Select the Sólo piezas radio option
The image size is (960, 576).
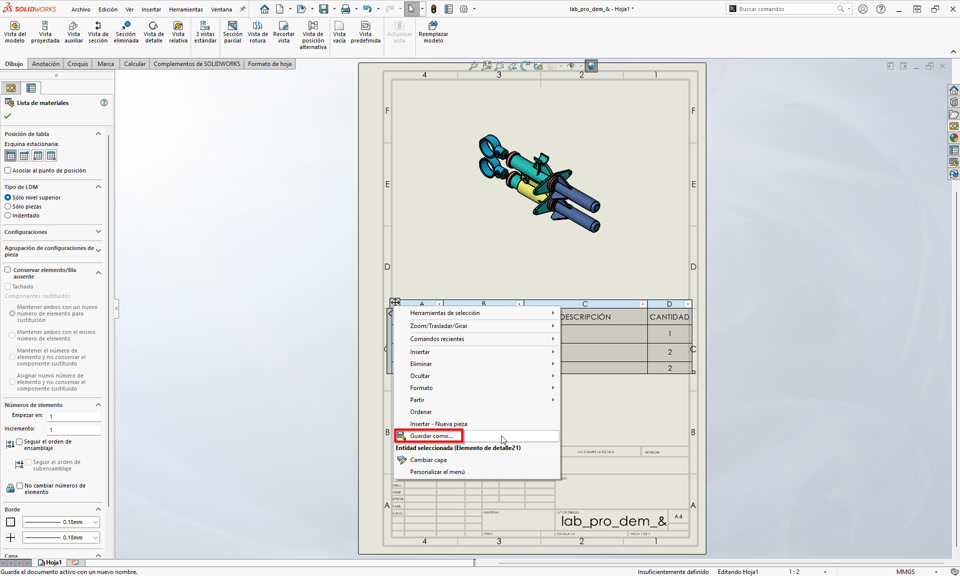point(8,207)
